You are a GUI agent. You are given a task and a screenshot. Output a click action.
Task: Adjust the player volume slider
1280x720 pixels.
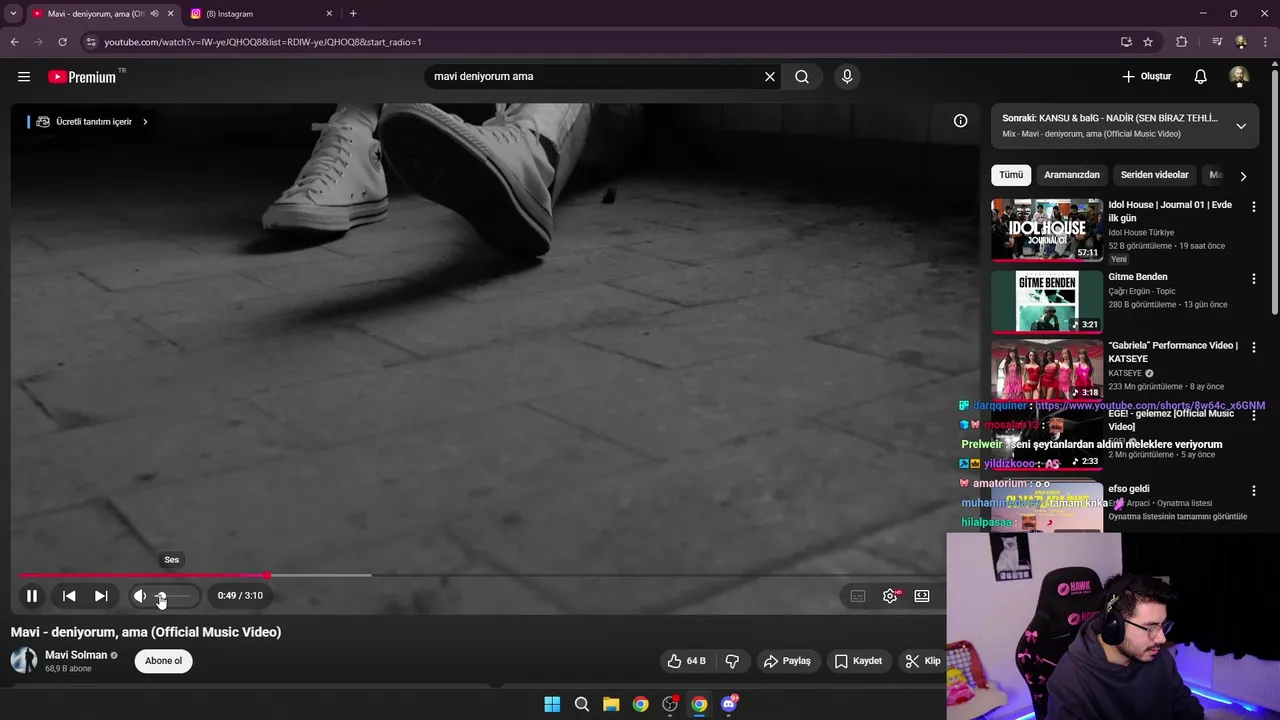coord(171,596)
